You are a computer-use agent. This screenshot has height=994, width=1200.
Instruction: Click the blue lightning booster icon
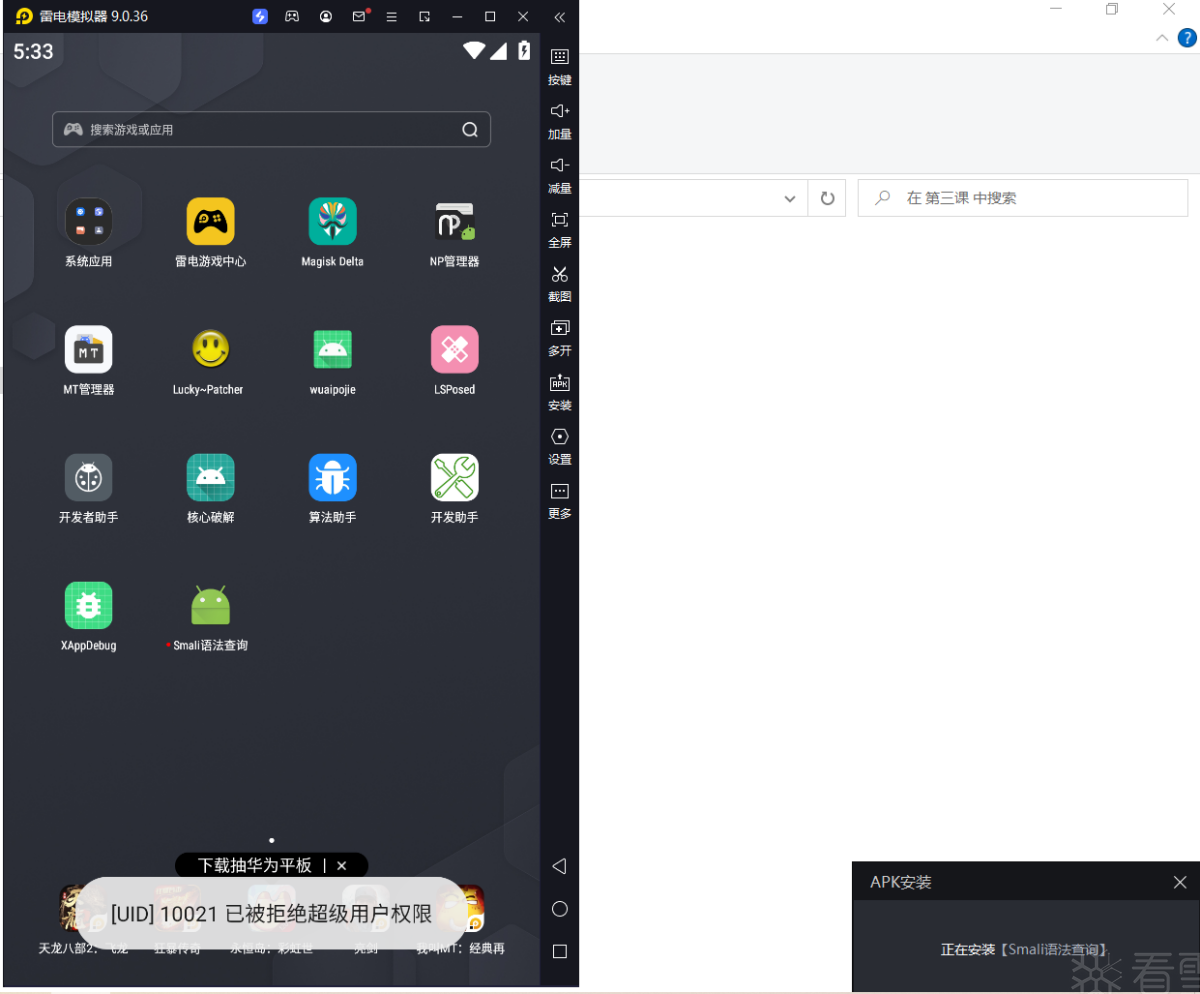[x=260, y=17]
